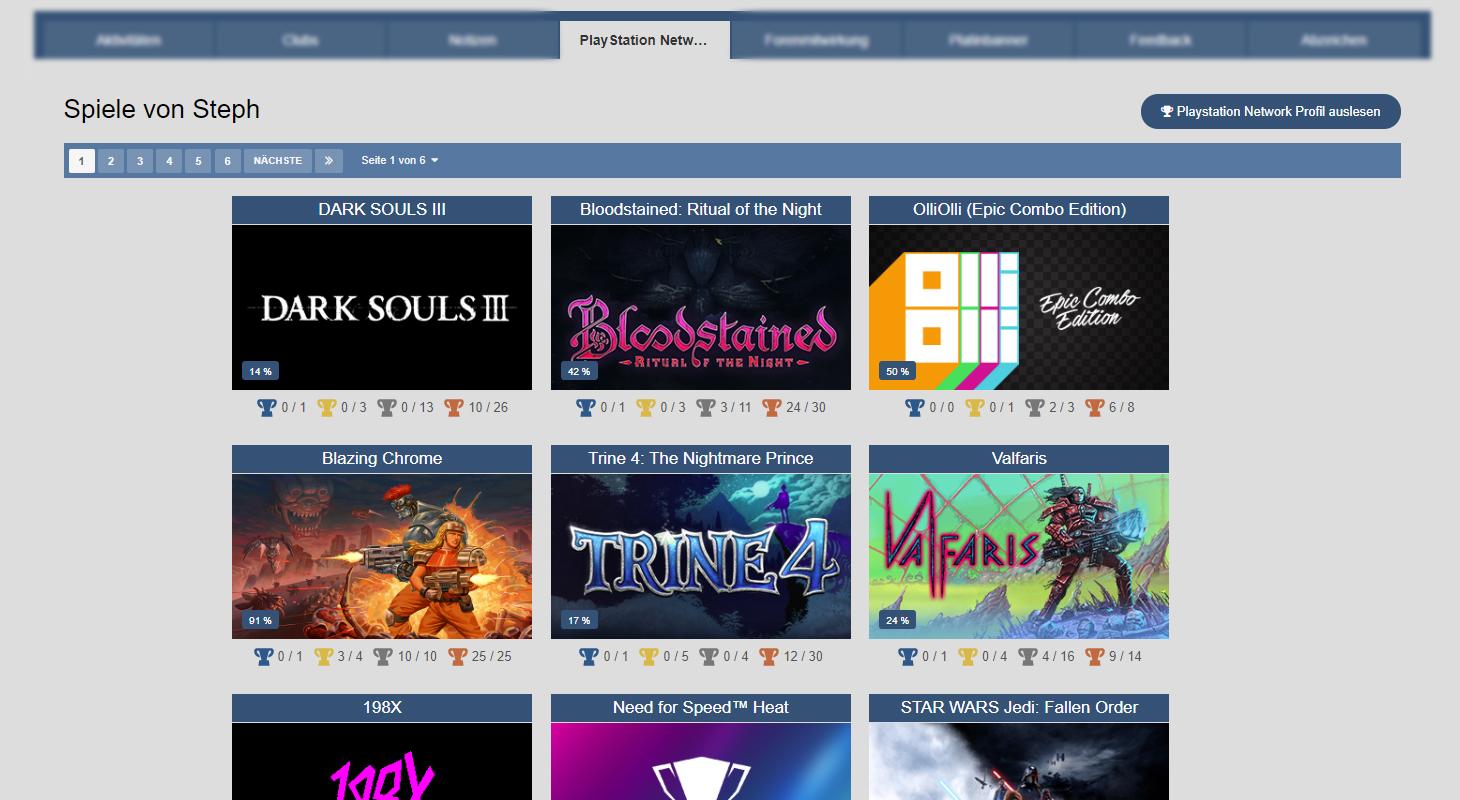Click the bronze trophy icon under Blazing Chrome
The height and width of the screenshot is (800, 1460).
coord(457,656)
